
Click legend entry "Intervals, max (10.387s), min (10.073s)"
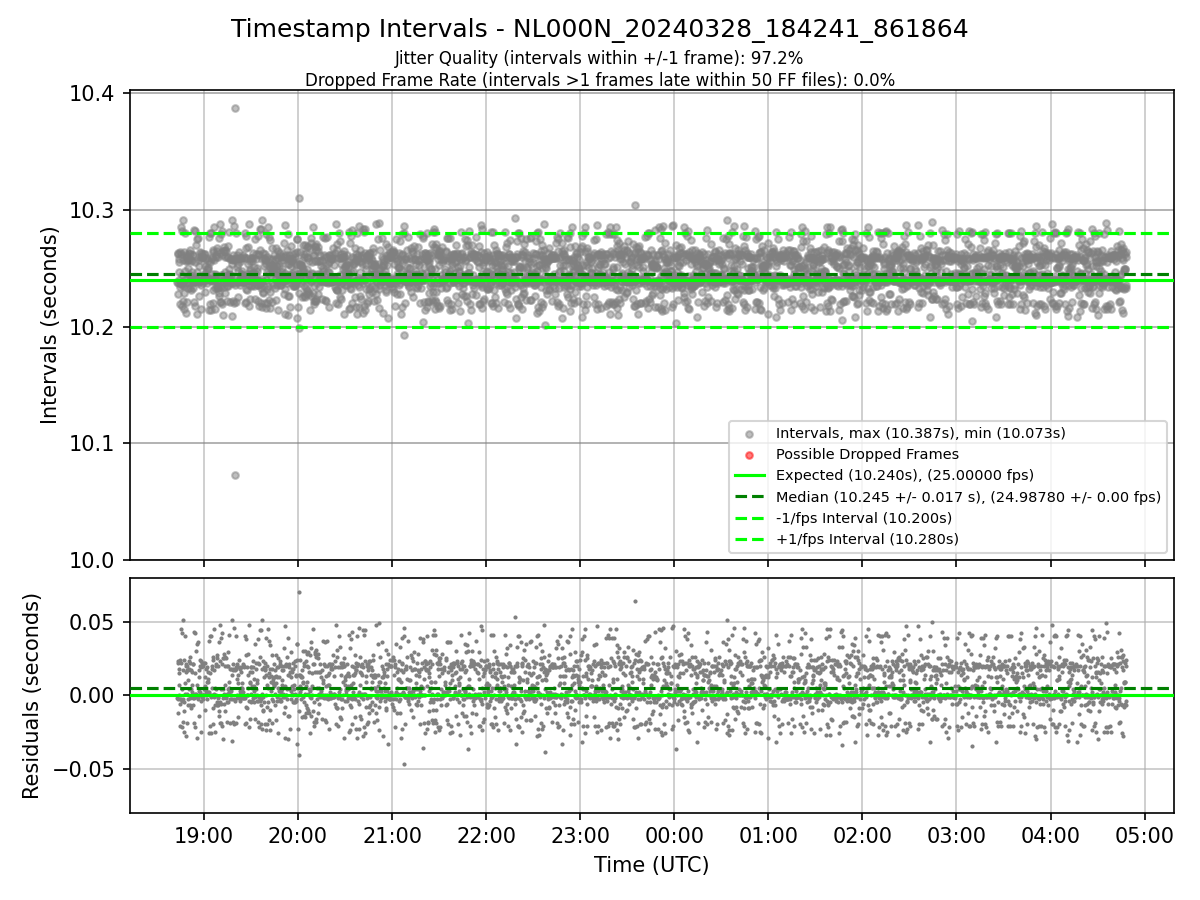coord(920,433)
